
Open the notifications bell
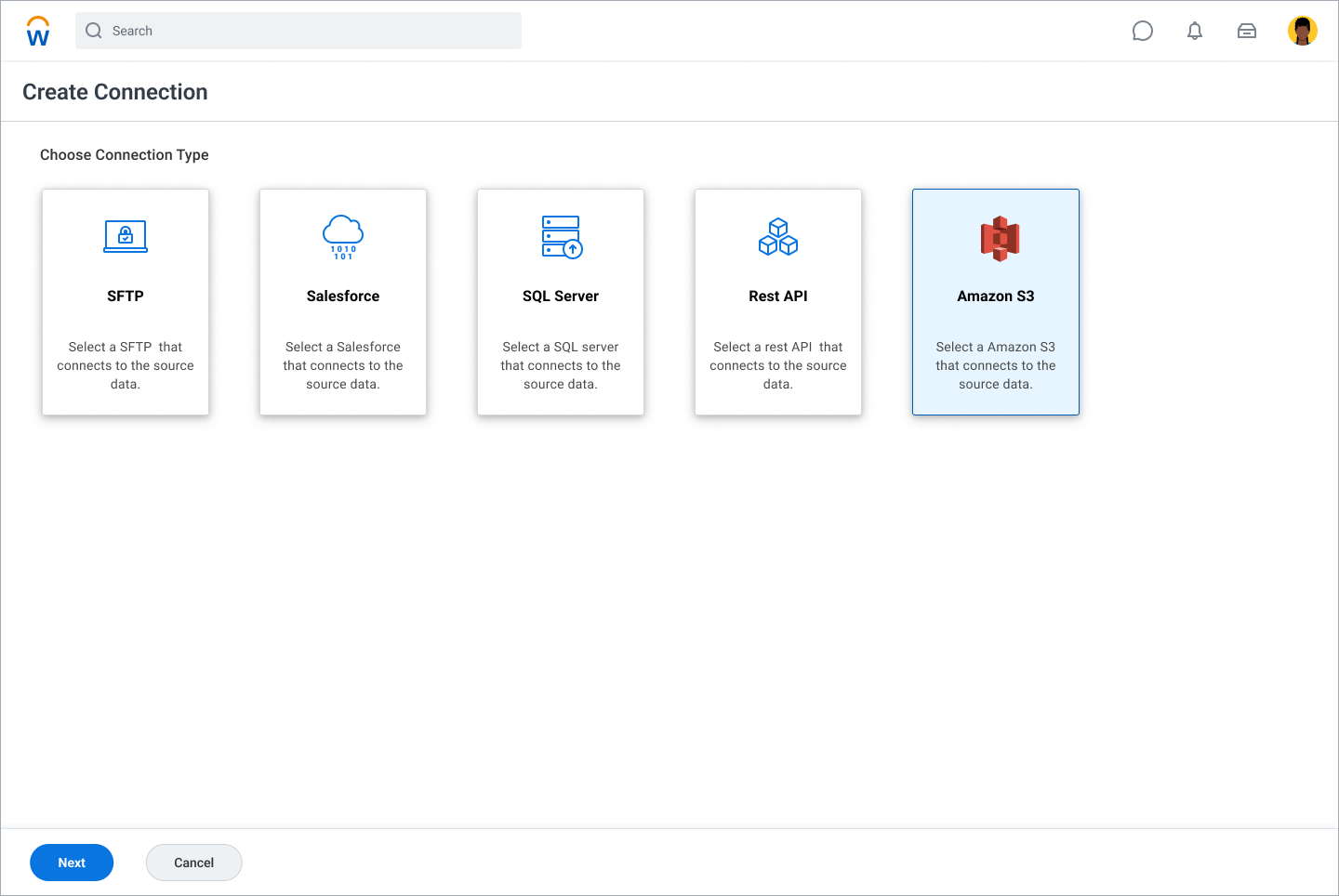point(1195,31)
